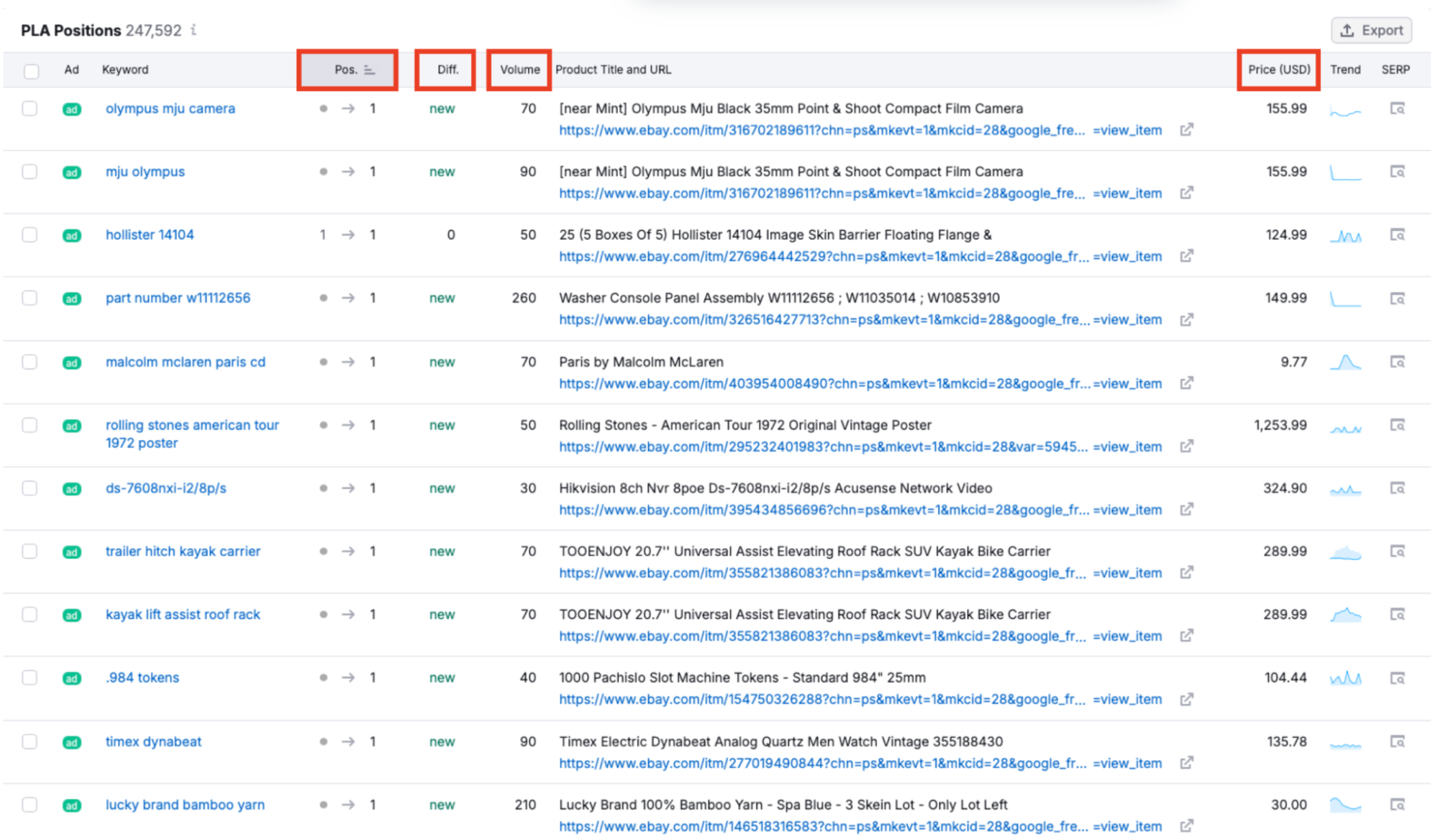1438x840 pixels.
Task: Click the Export upload icon
Action: (1346, 30)
